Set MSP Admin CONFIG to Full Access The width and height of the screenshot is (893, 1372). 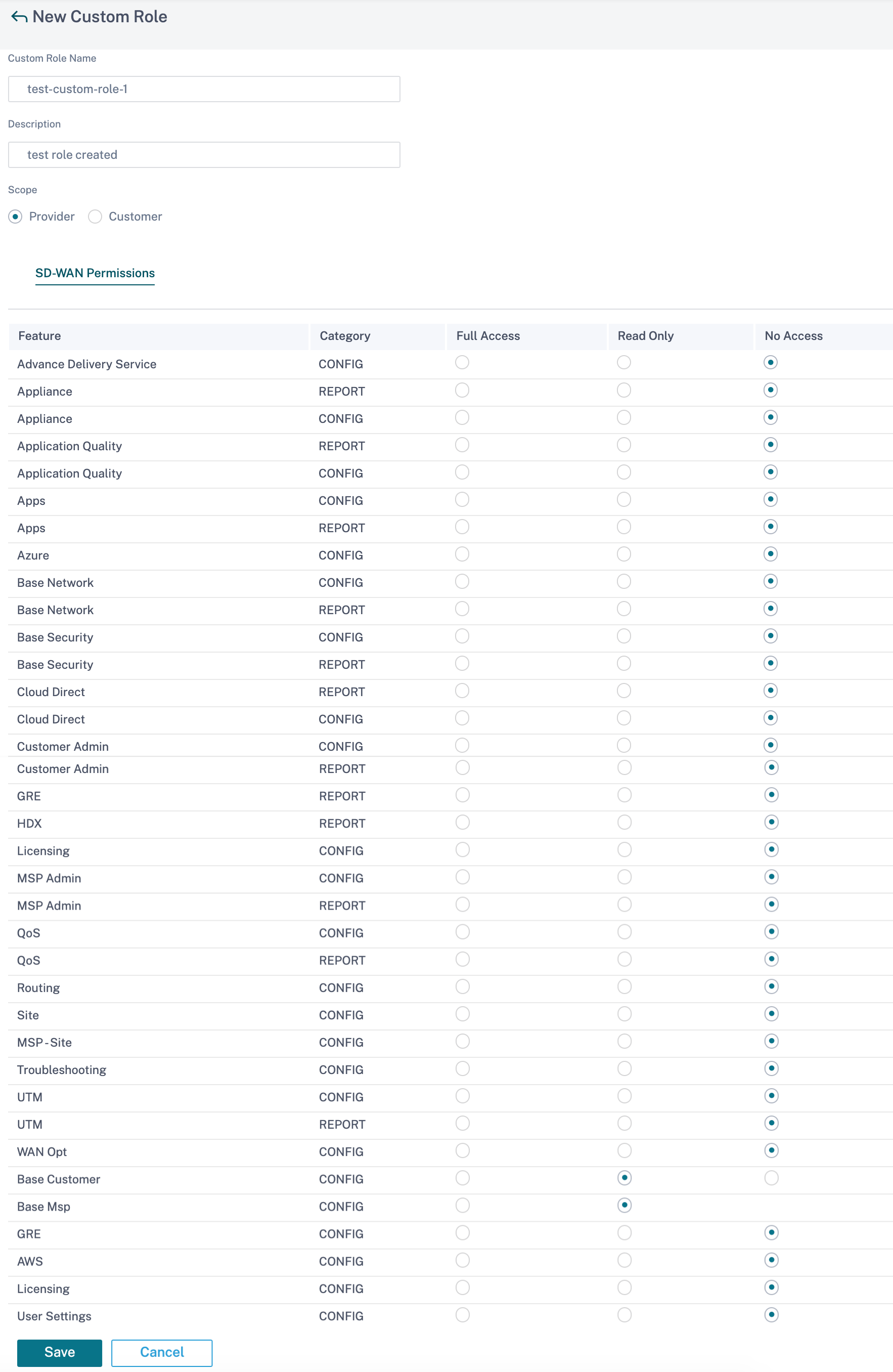click(x=463, y=877)
